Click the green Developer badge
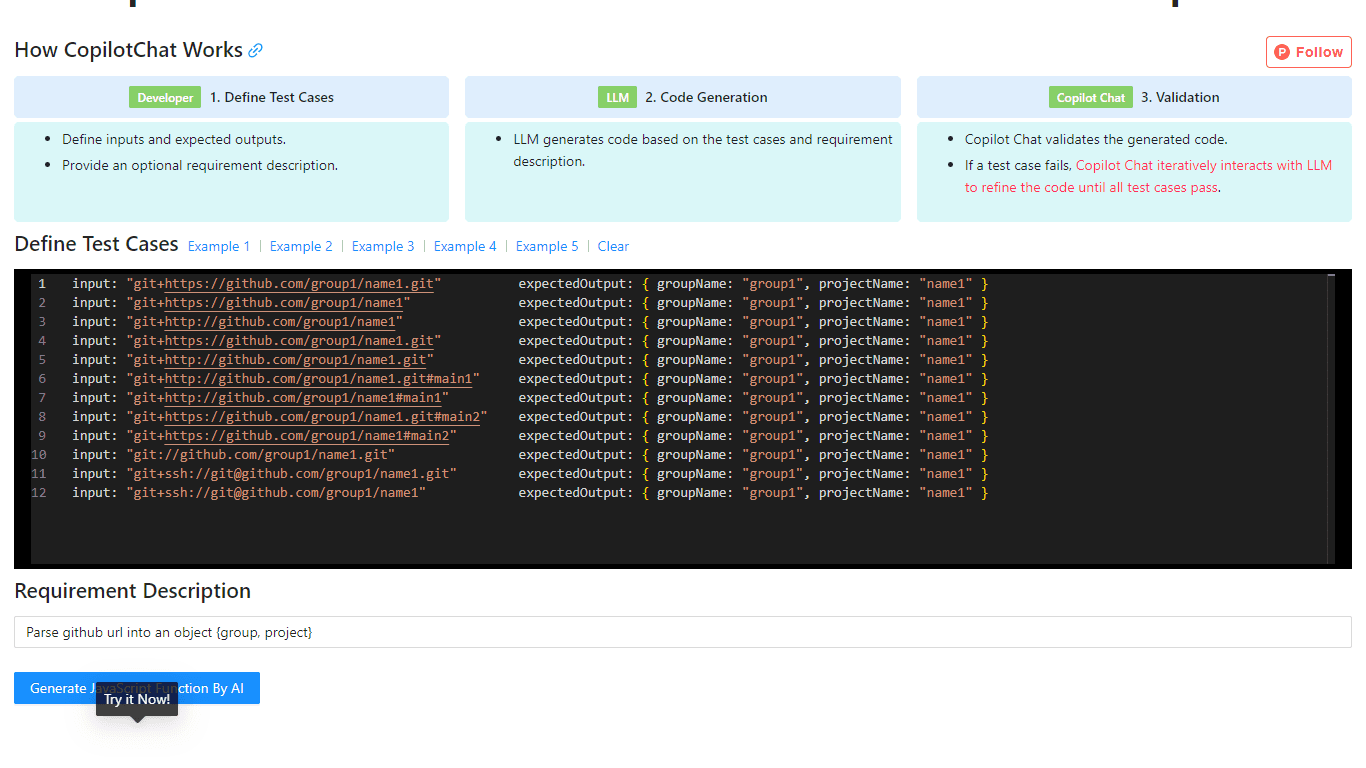The height and width of the screenshot is (768, 1366). (165, 97)
